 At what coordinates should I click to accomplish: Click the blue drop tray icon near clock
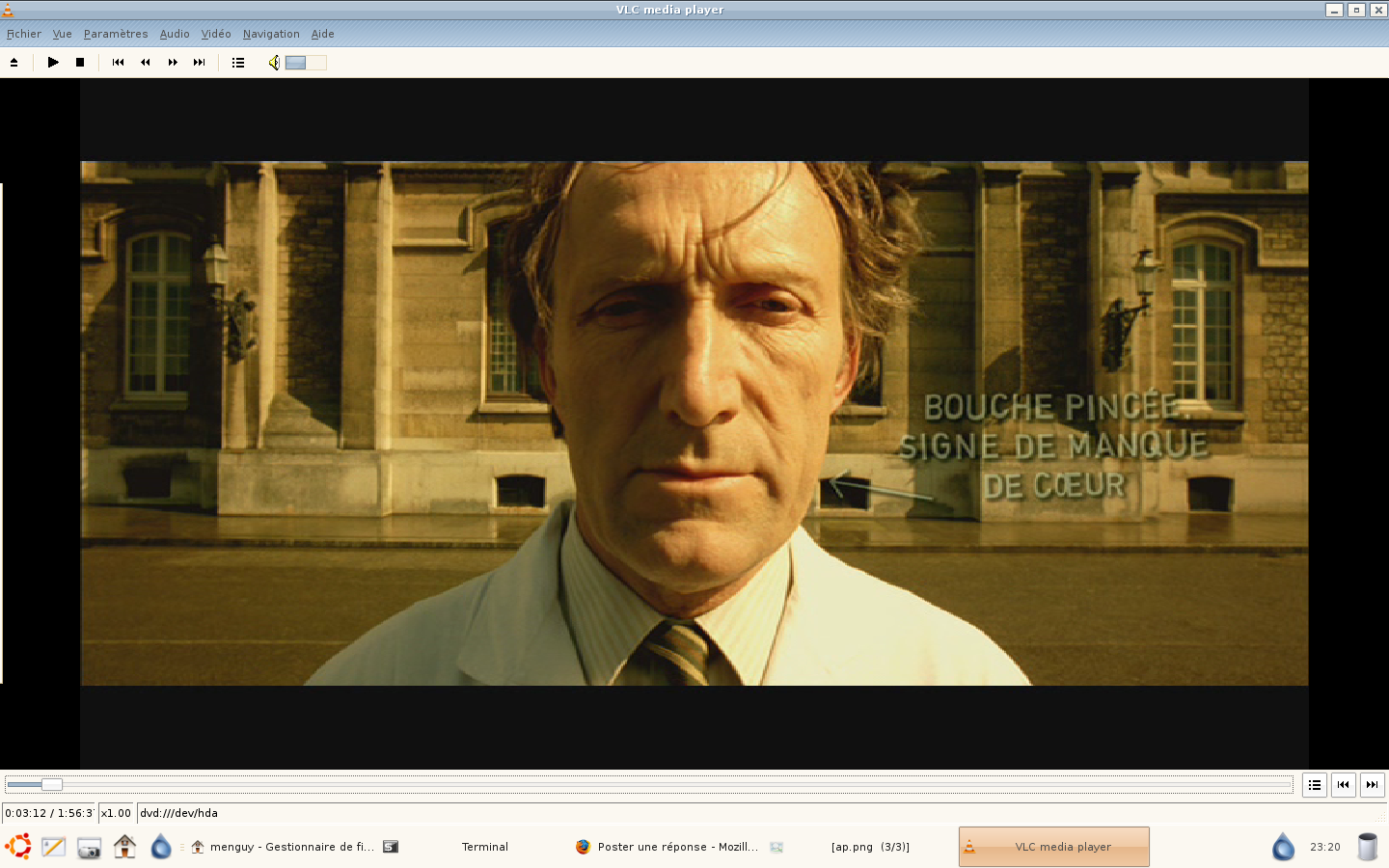point(1283,847)
